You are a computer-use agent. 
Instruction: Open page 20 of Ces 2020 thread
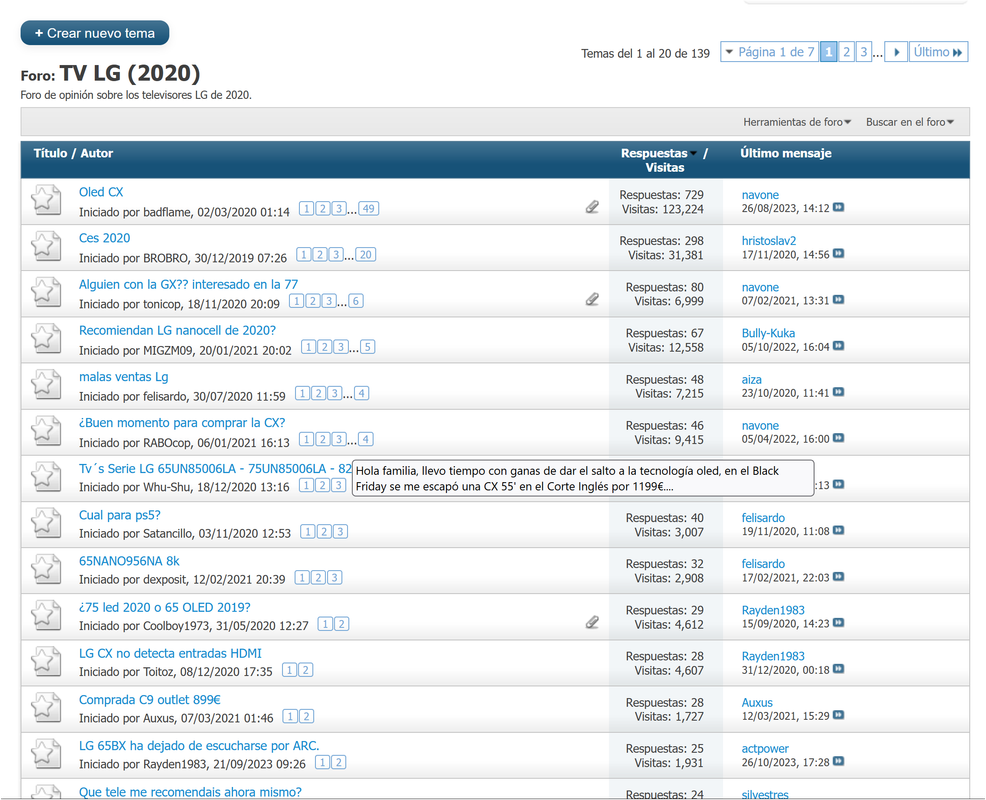(365, 255)
